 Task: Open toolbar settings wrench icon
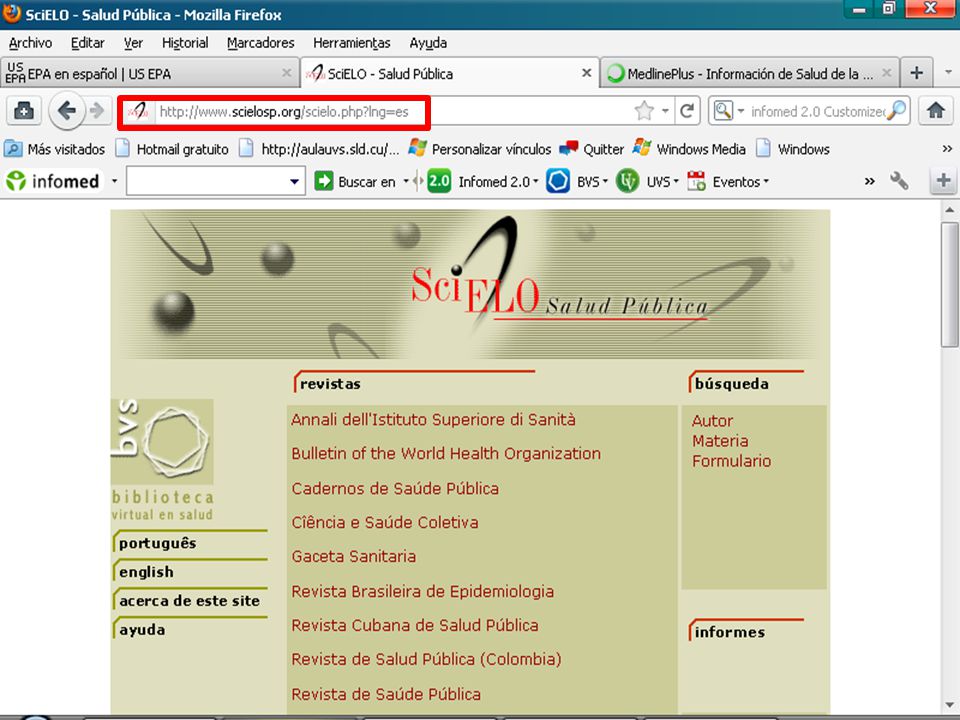click(899, 181)
